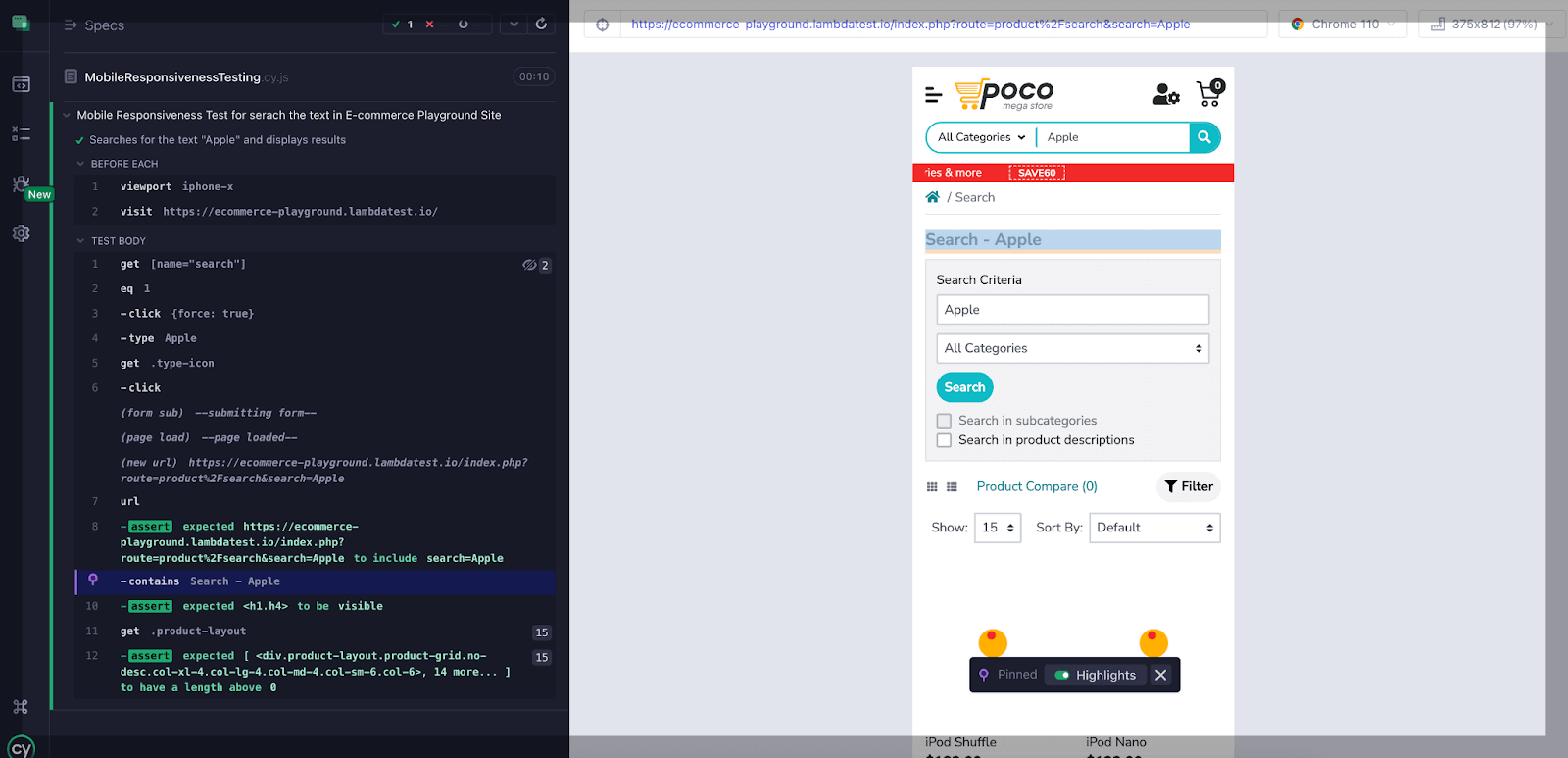Click the magnifier search button in header
This screenshot has width=1568, height=758.
(x=1204, y=137)
